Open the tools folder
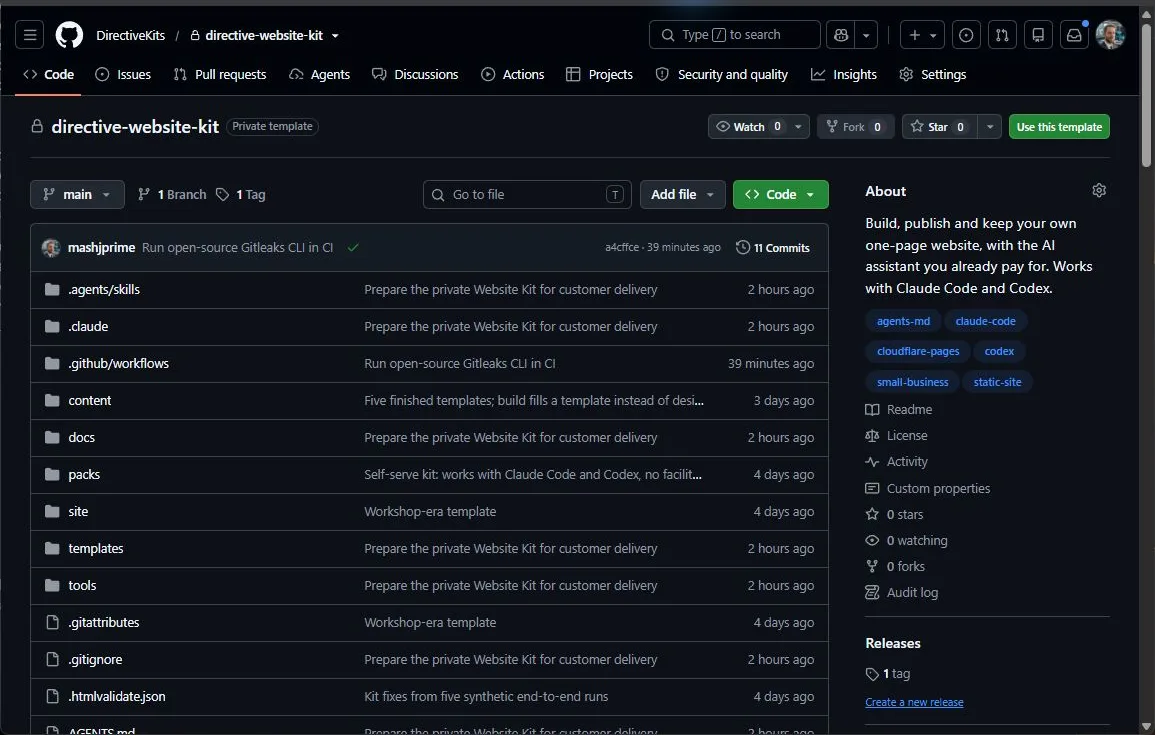The width and height of the screenshot is (1155, 735). pyautogui.click(x=82, y=585)
